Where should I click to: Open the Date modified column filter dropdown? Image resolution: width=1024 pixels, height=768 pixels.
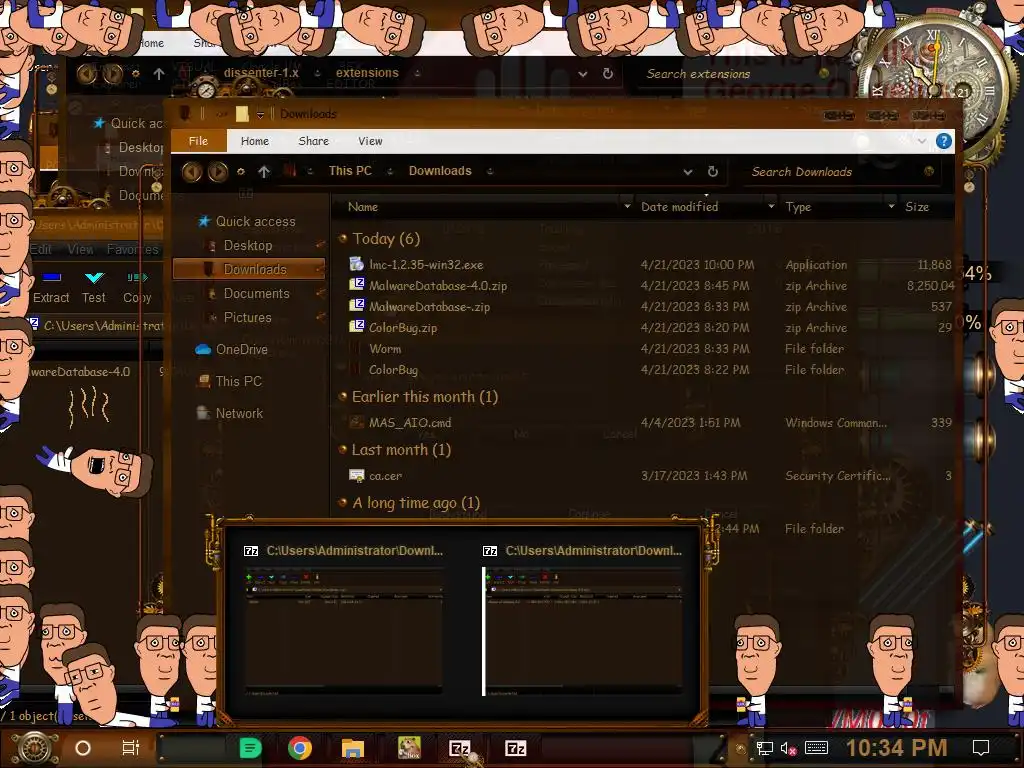click(x=771, y=206)
